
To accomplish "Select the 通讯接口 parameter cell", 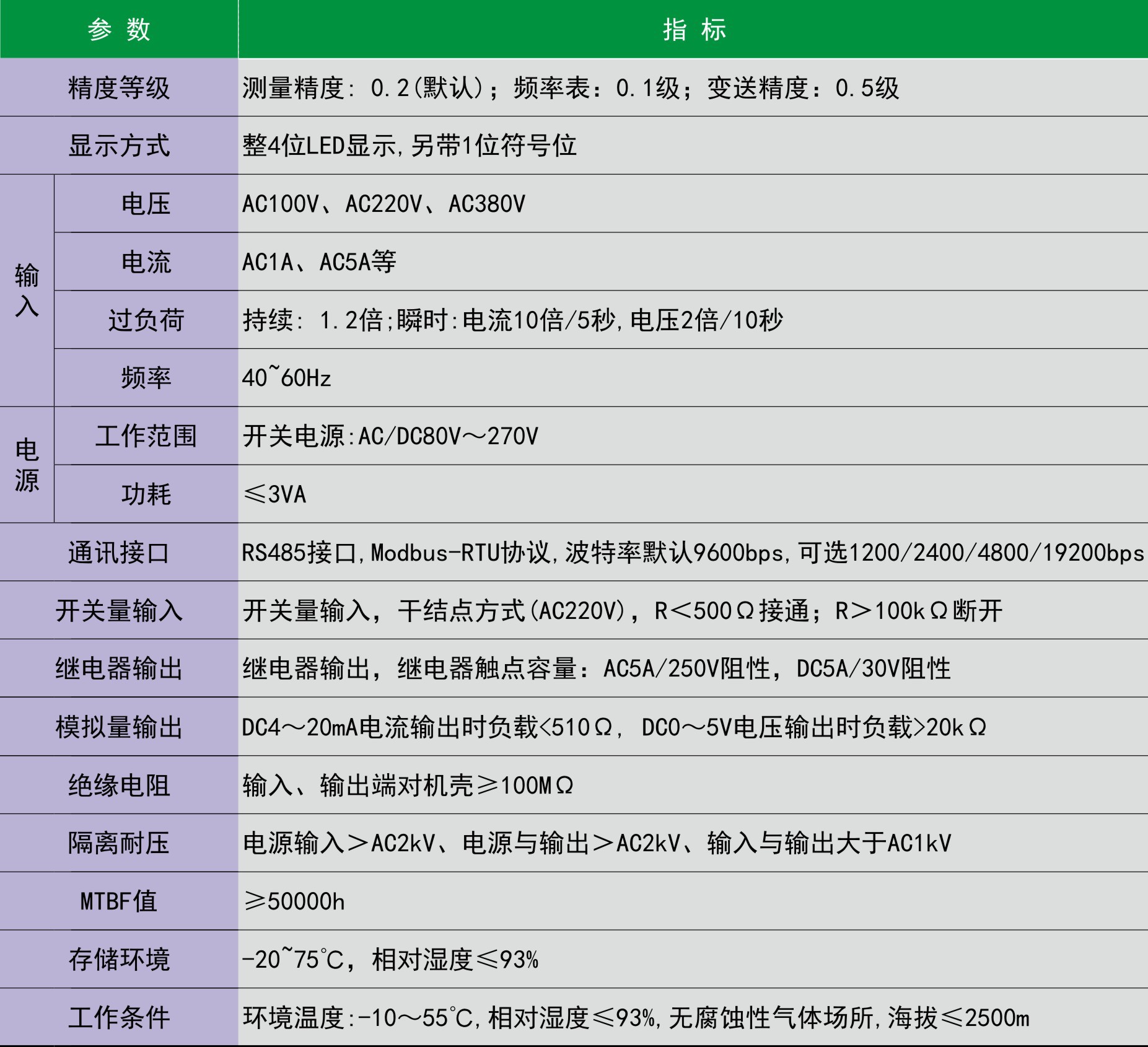I will point(119,553).
